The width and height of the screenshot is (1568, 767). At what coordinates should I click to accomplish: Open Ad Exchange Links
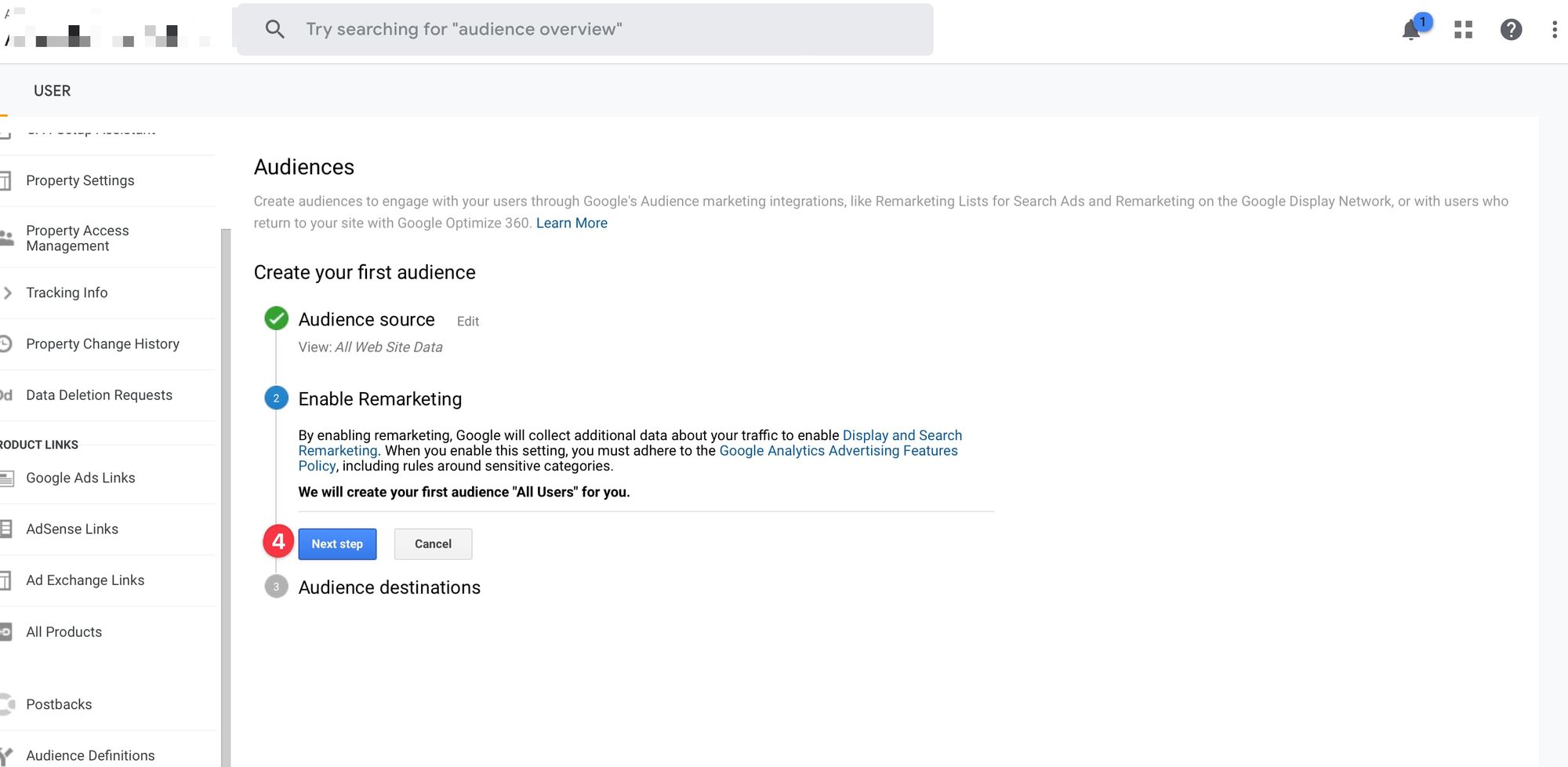[x=85, y=580]
